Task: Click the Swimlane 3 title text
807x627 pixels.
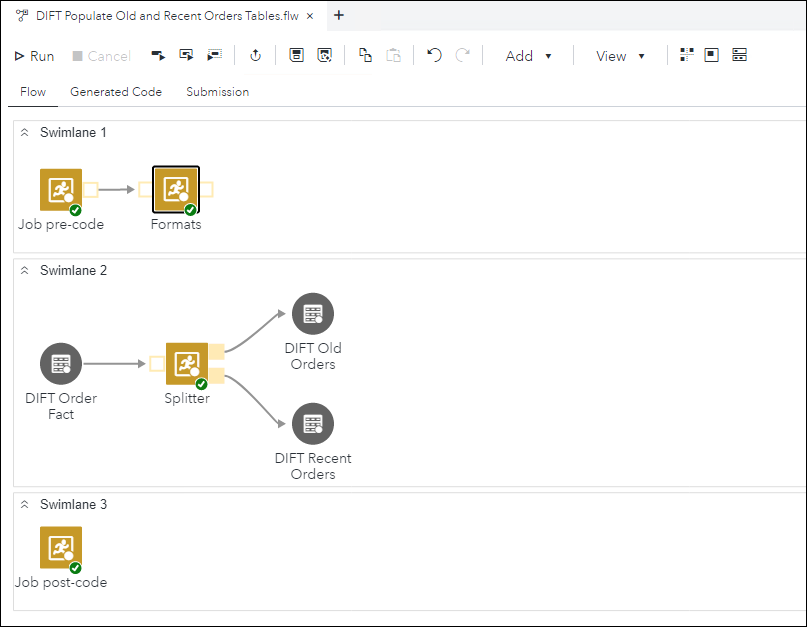Action: pyautogui.click(x=73, y=504)
